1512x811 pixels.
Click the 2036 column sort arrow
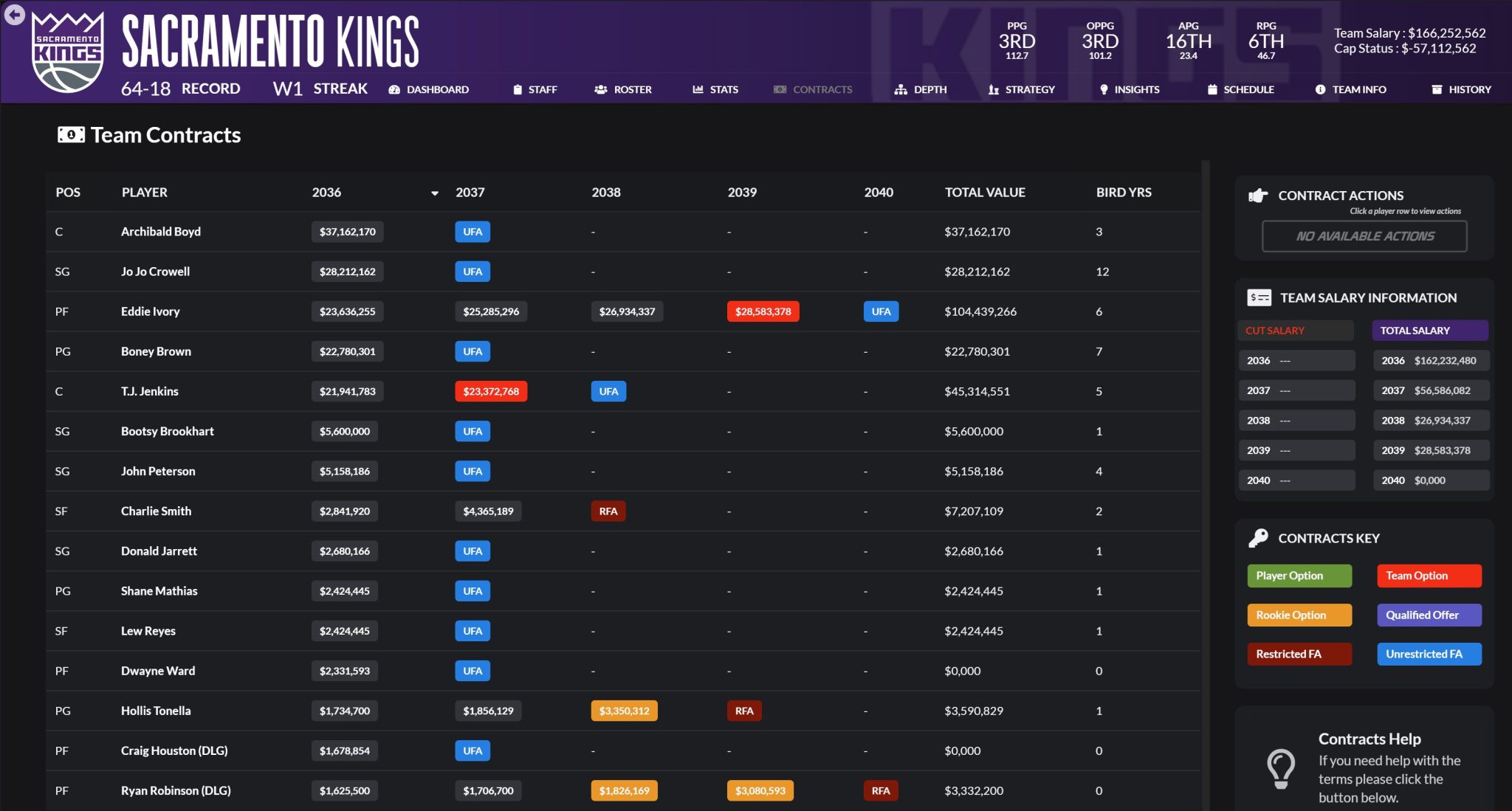coord(435,193)
